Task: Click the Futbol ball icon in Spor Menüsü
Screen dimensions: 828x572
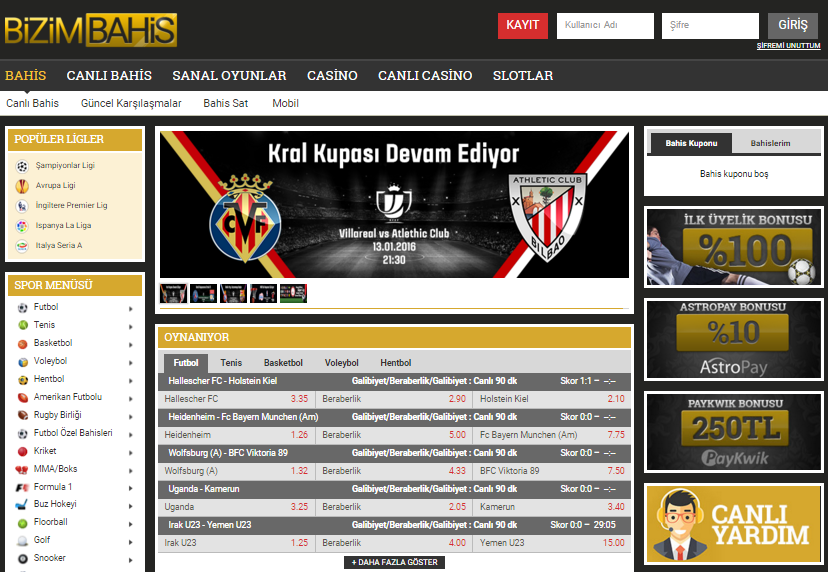Action: coord(23,307)
